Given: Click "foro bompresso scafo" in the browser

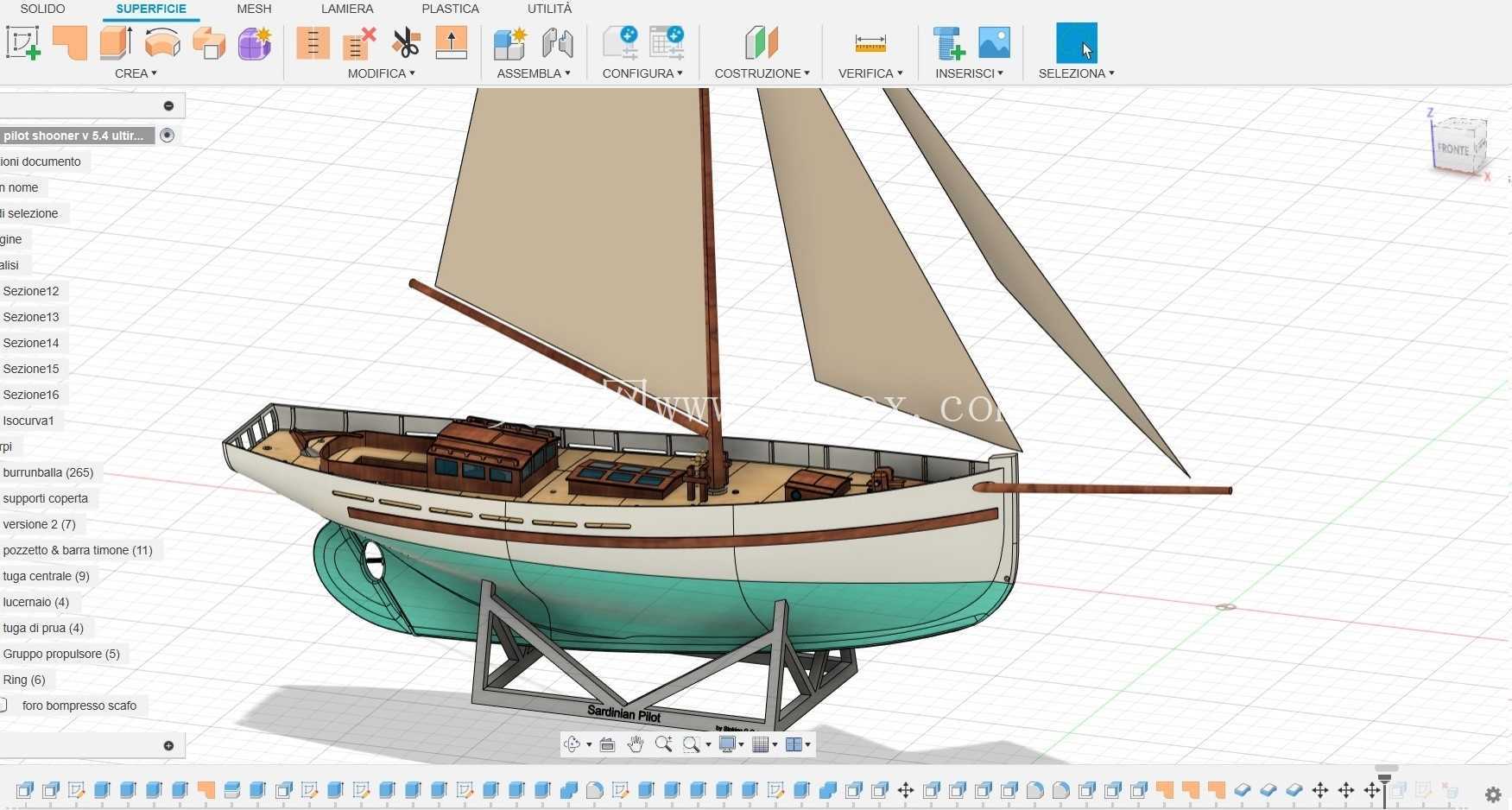Looking at the screenshot, I should (79, 706).
